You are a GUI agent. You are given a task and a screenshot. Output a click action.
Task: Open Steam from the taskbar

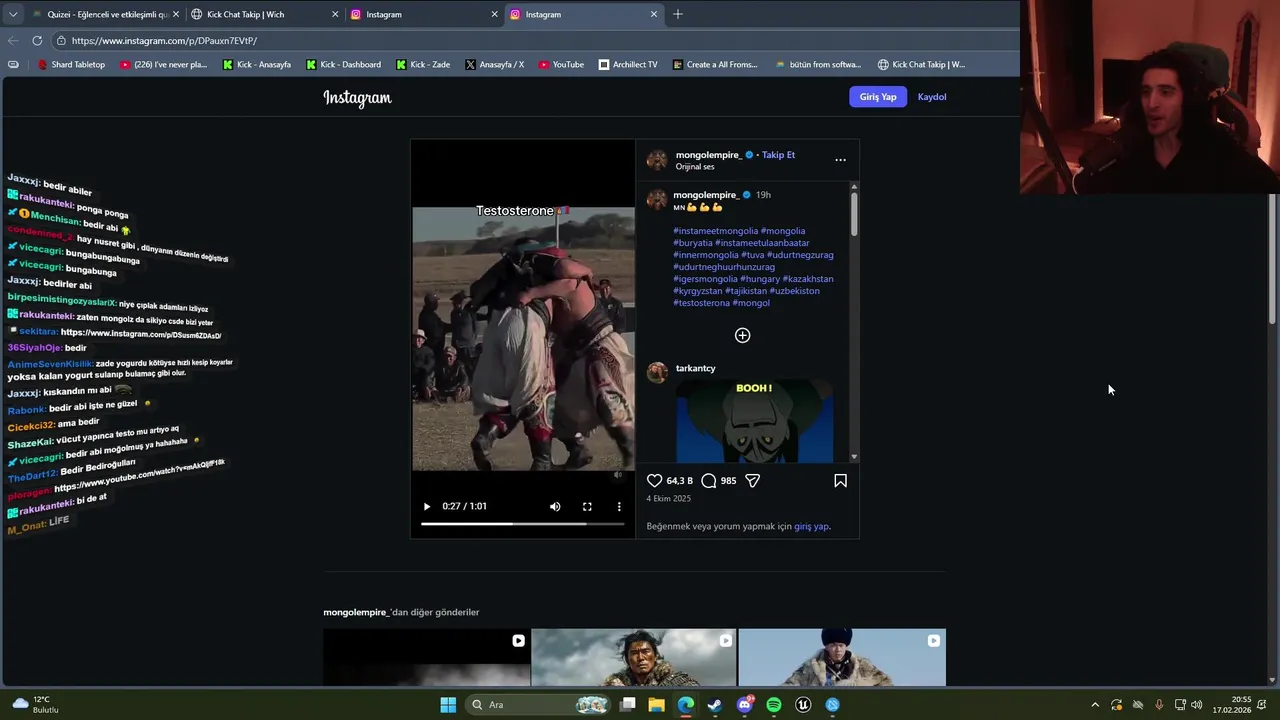[714, 705]
